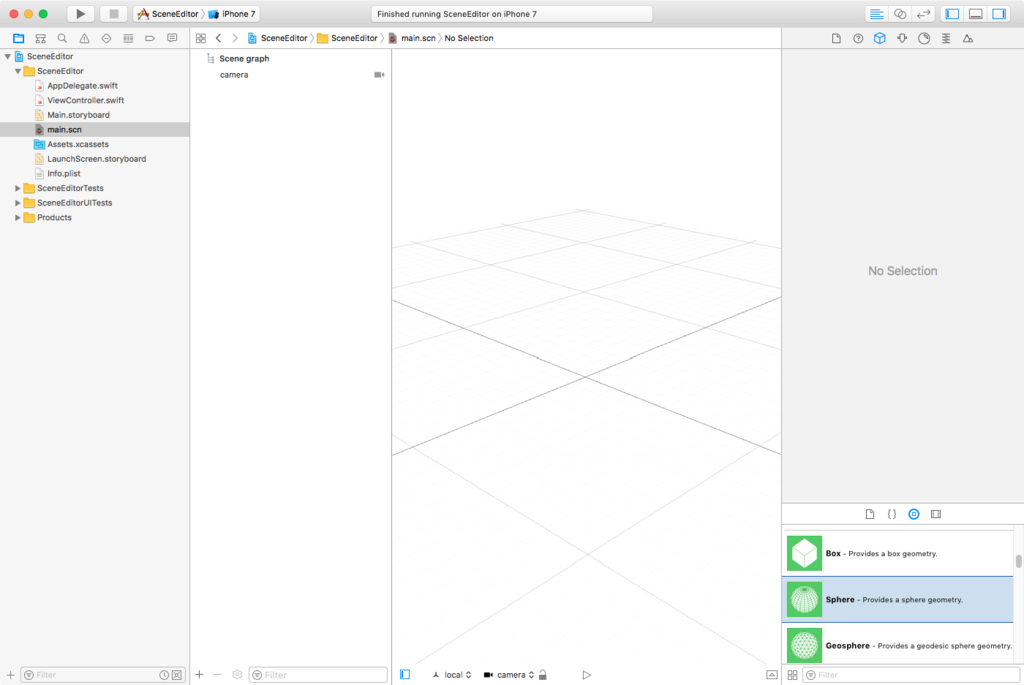
Task: Add a node to the scene graph
Action: [x=200, y=675]
